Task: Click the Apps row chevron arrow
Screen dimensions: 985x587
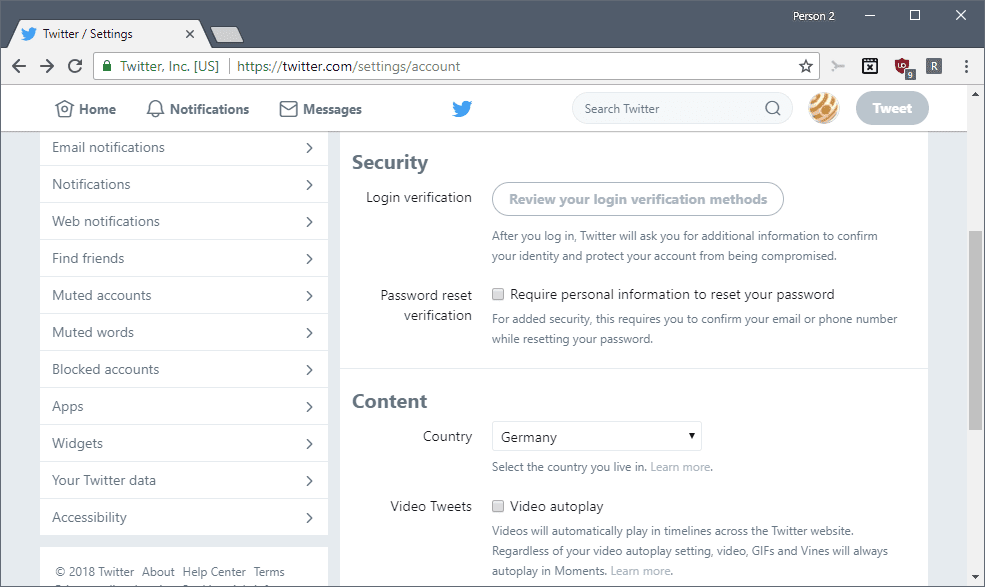Action: click(309, 407)
